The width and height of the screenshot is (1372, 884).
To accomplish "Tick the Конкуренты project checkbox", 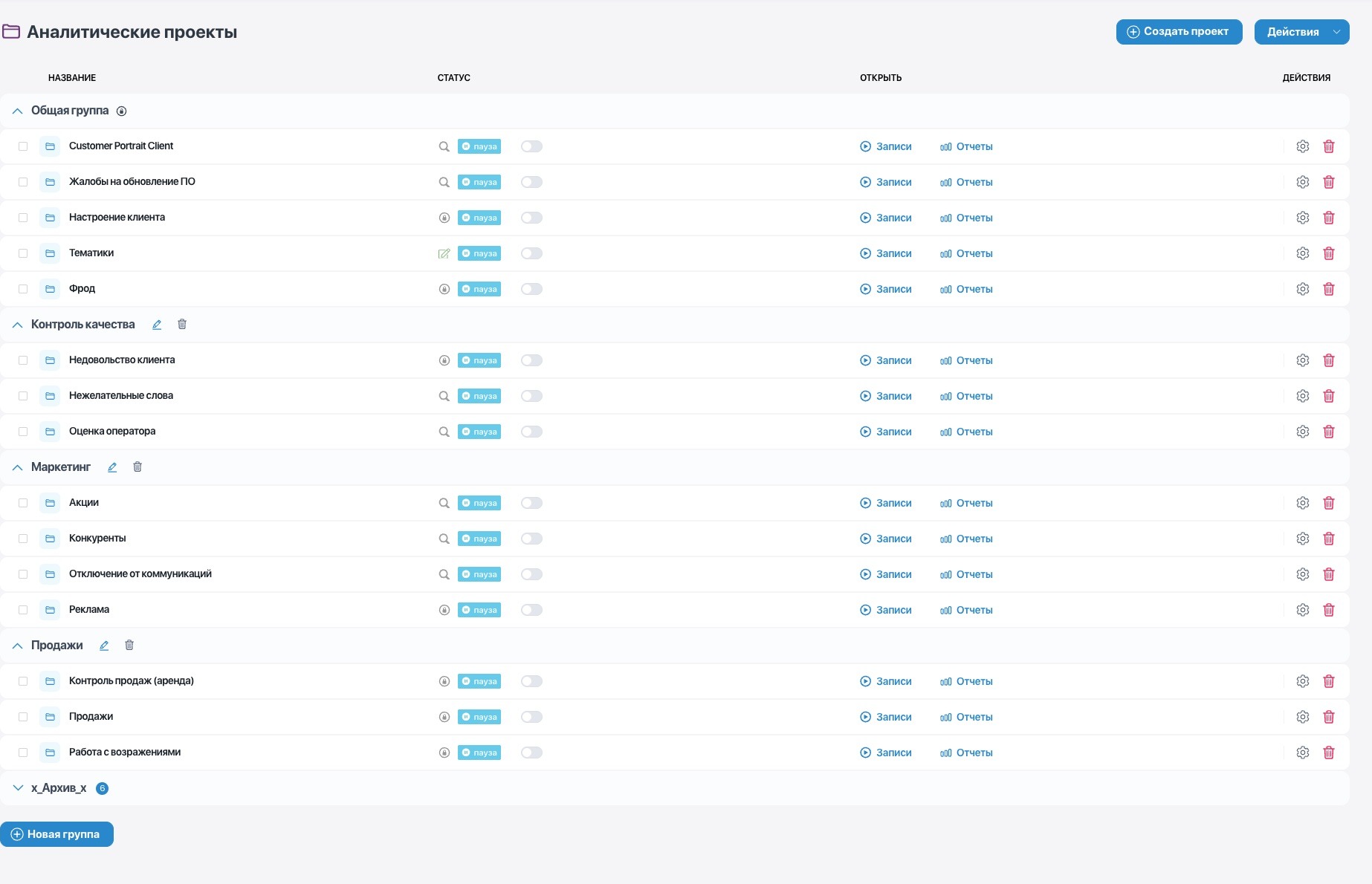I will [23, 539].
